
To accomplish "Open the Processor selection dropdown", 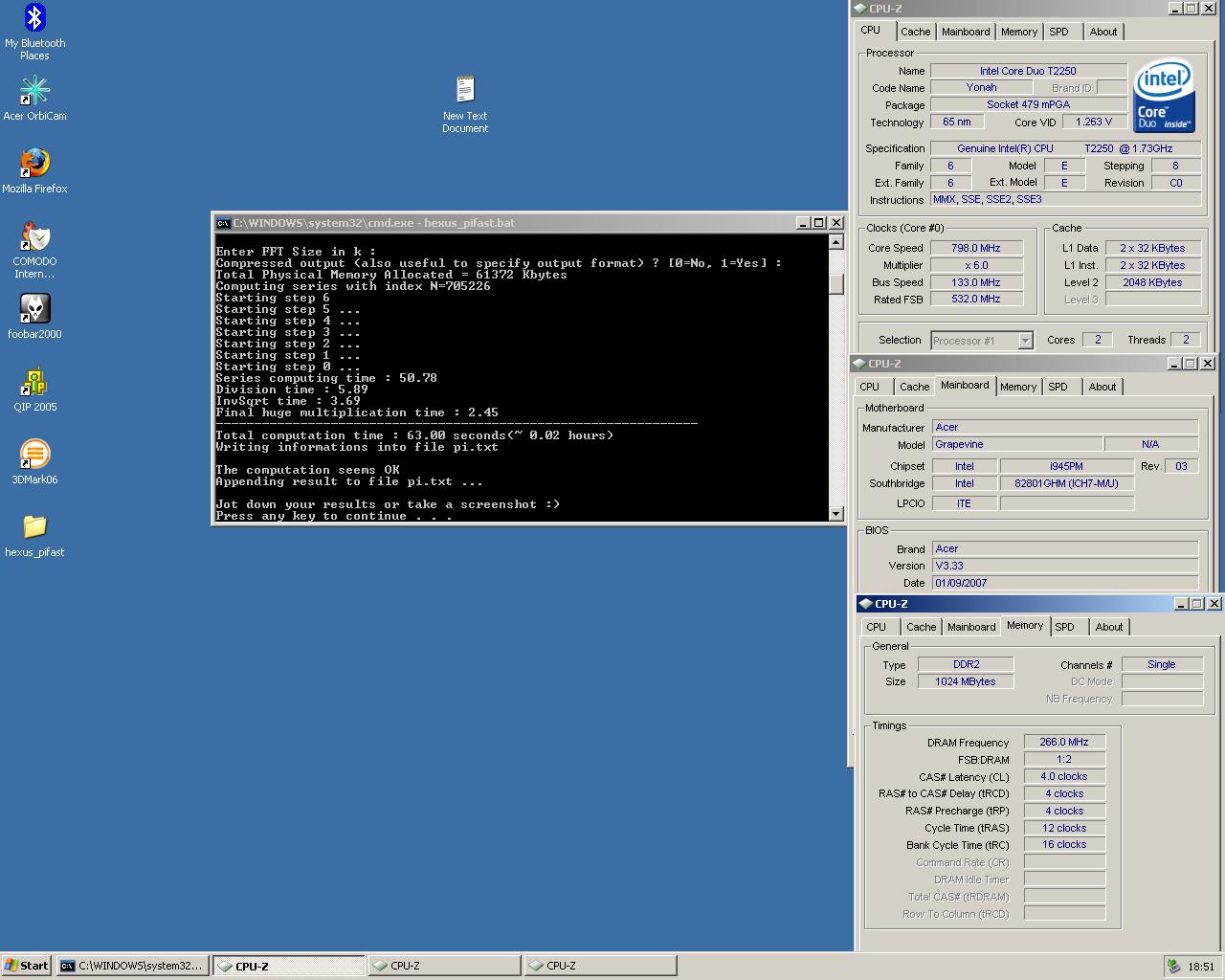I will (982, 340).
